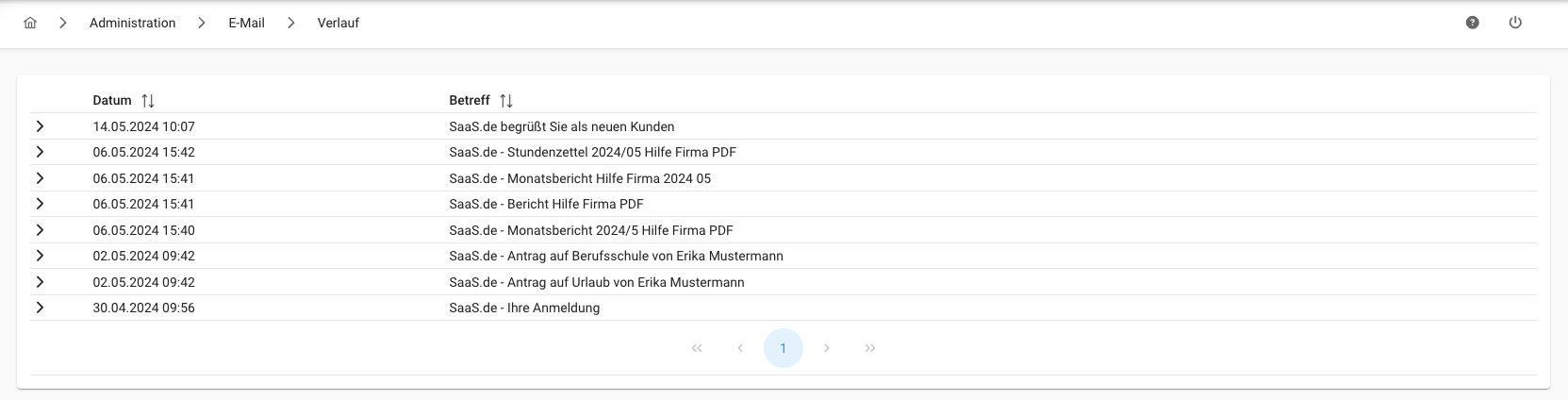This screenshot has width=1568, height=400.
Task: Sort by Datum column arrows
Action: tap(148, 100)
